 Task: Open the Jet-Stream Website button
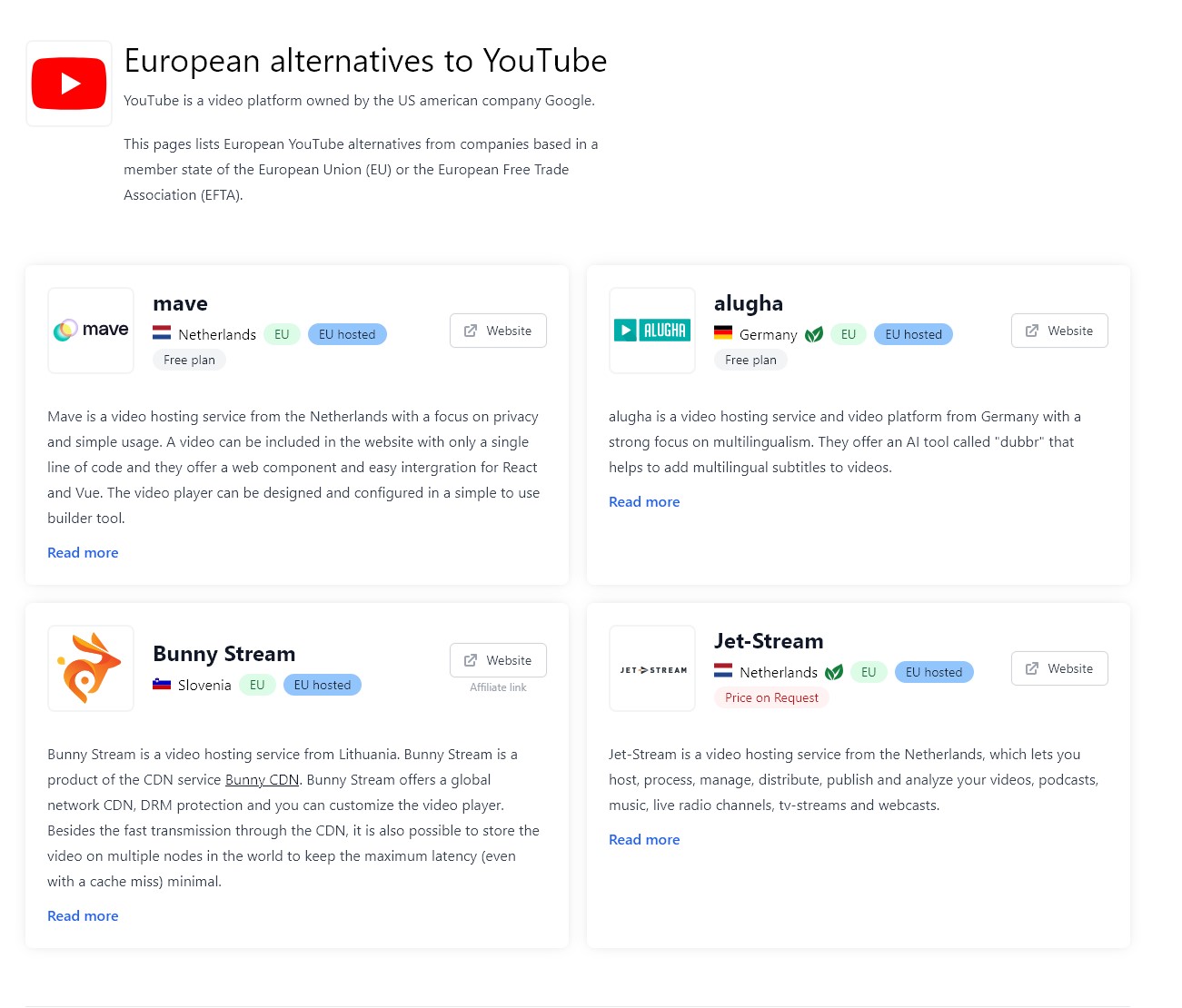[1059, 668]
